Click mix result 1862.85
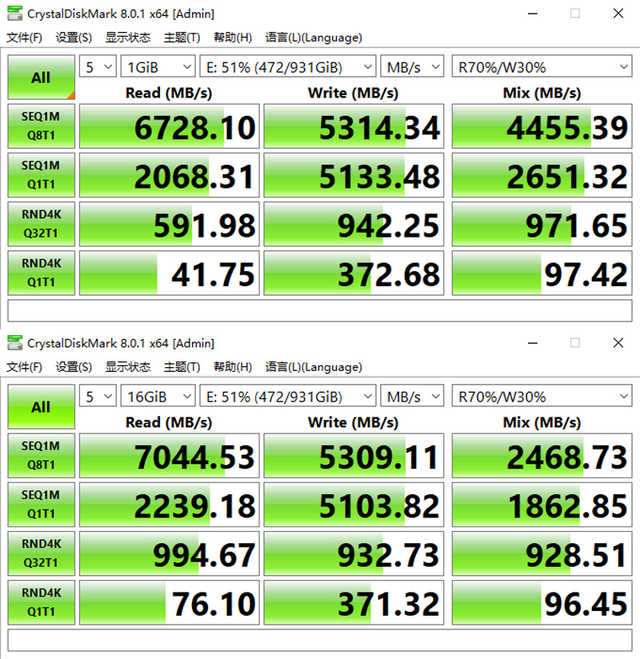The height and width of the screenshot is (659, 640). point(542,504)
